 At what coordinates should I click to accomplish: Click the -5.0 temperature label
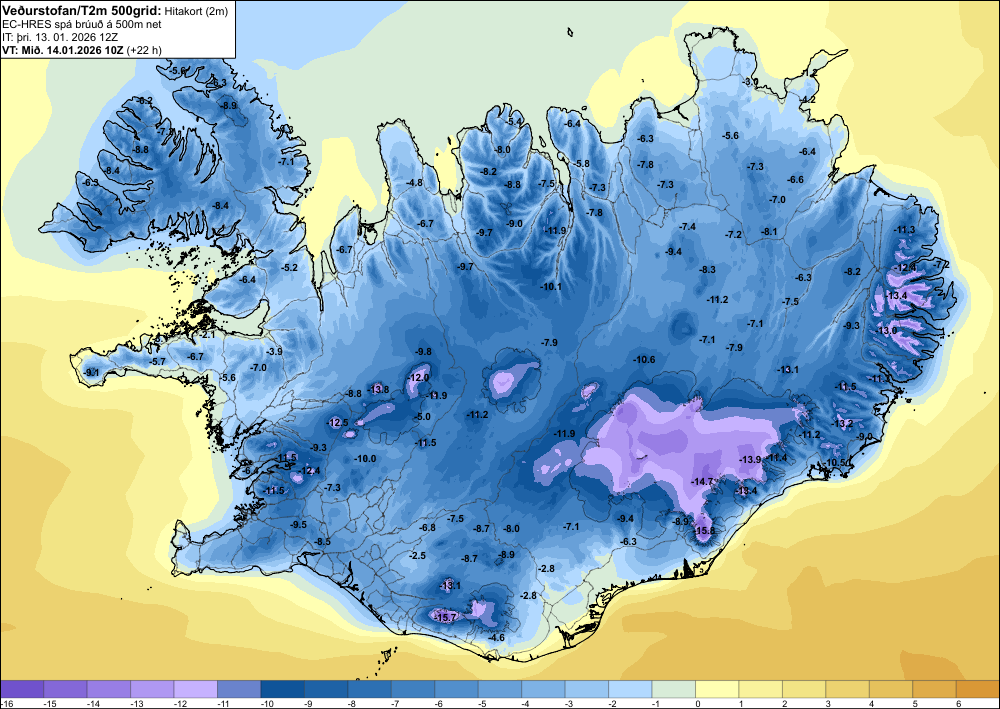click(423, 417)
